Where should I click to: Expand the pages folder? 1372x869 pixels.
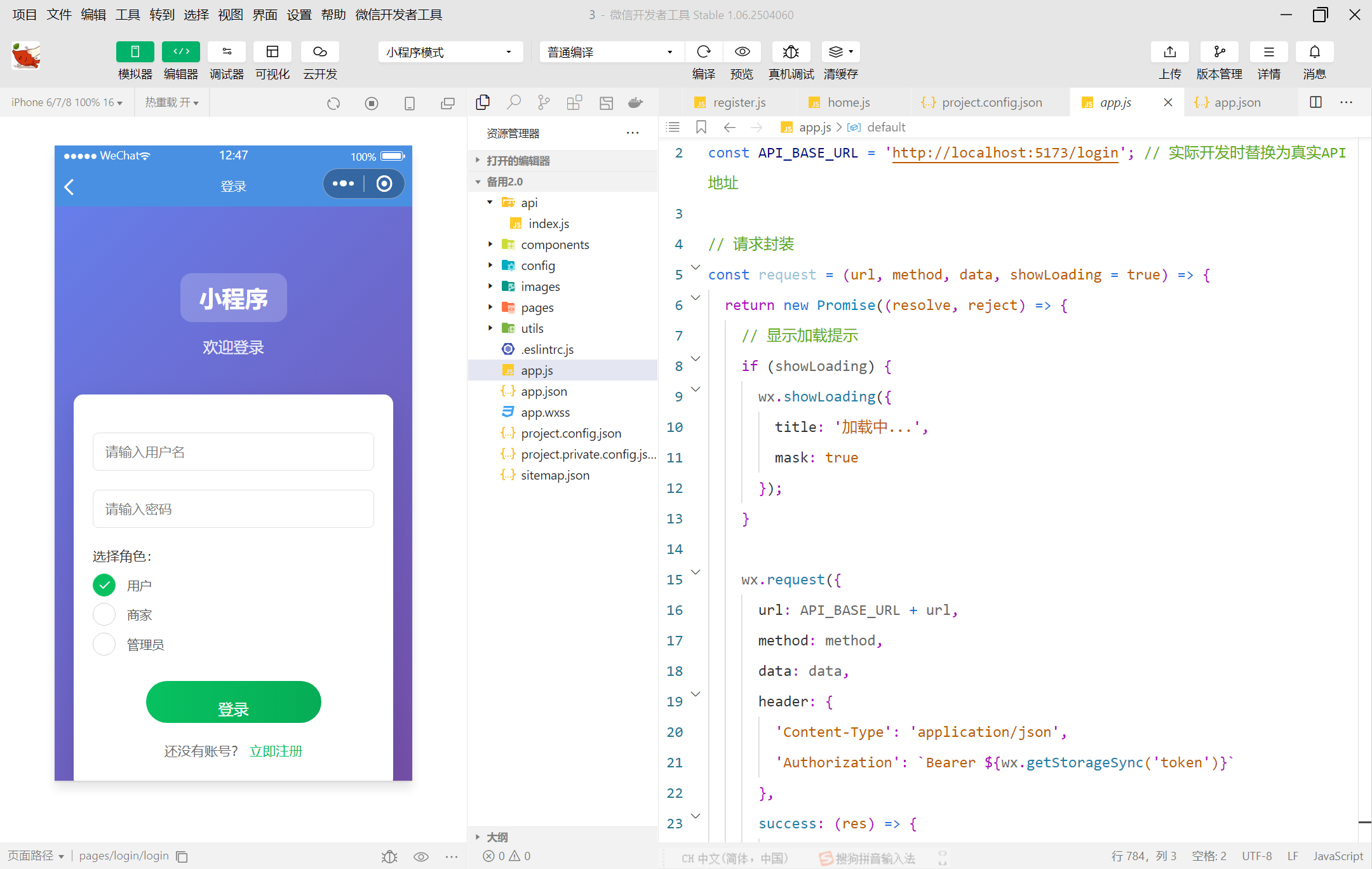click(x=537, y=307)
